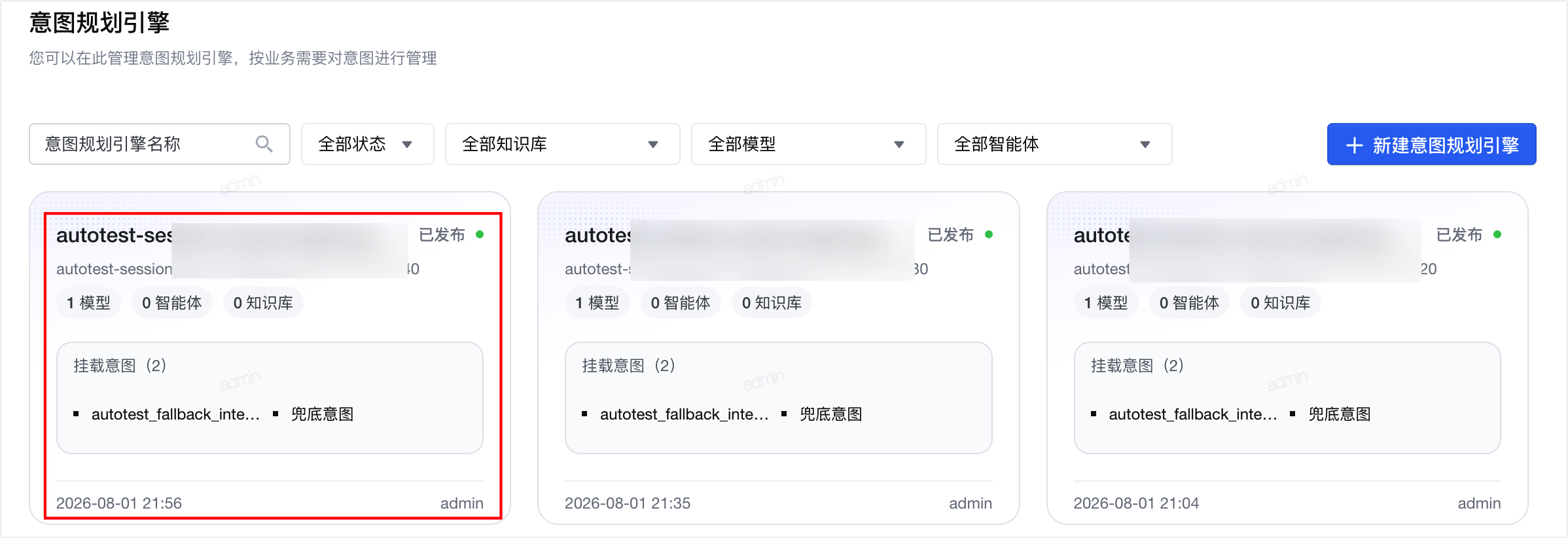Click the search magnifier icon

click(264, 144)
